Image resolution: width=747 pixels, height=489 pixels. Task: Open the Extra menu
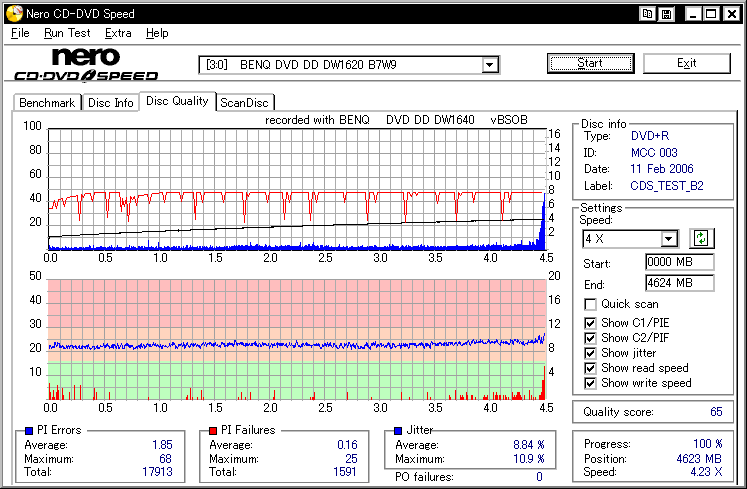point(118,33)
